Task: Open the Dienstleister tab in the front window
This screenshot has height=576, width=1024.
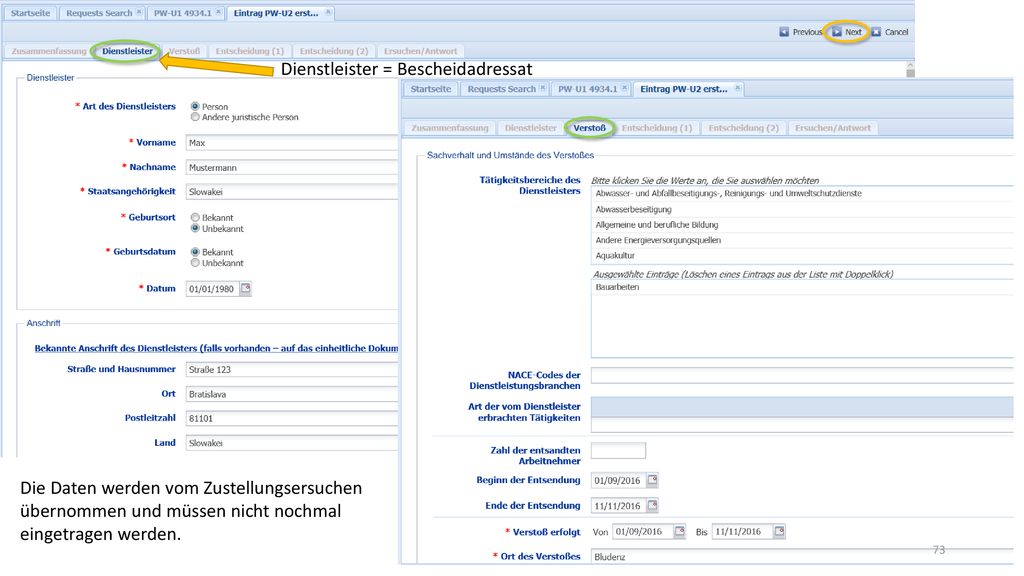Action: tap(530, 128)
